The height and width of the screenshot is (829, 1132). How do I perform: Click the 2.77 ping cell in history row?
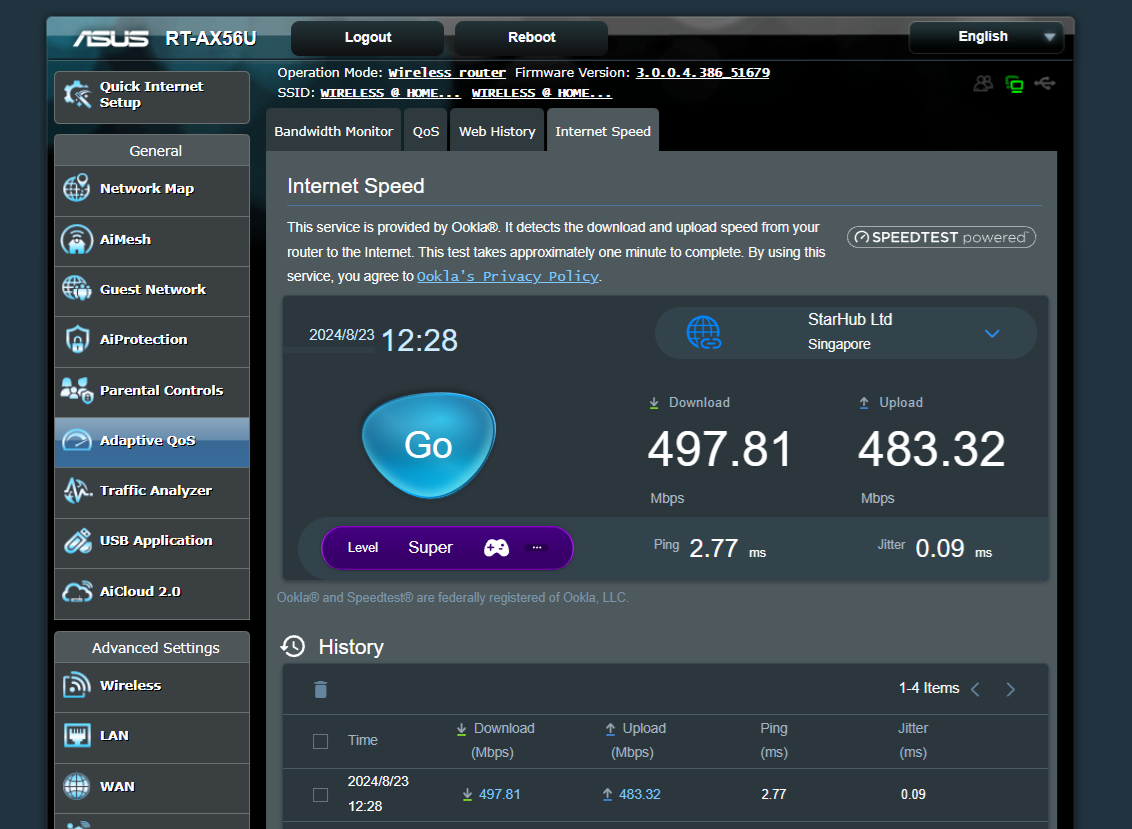(774, 794)
